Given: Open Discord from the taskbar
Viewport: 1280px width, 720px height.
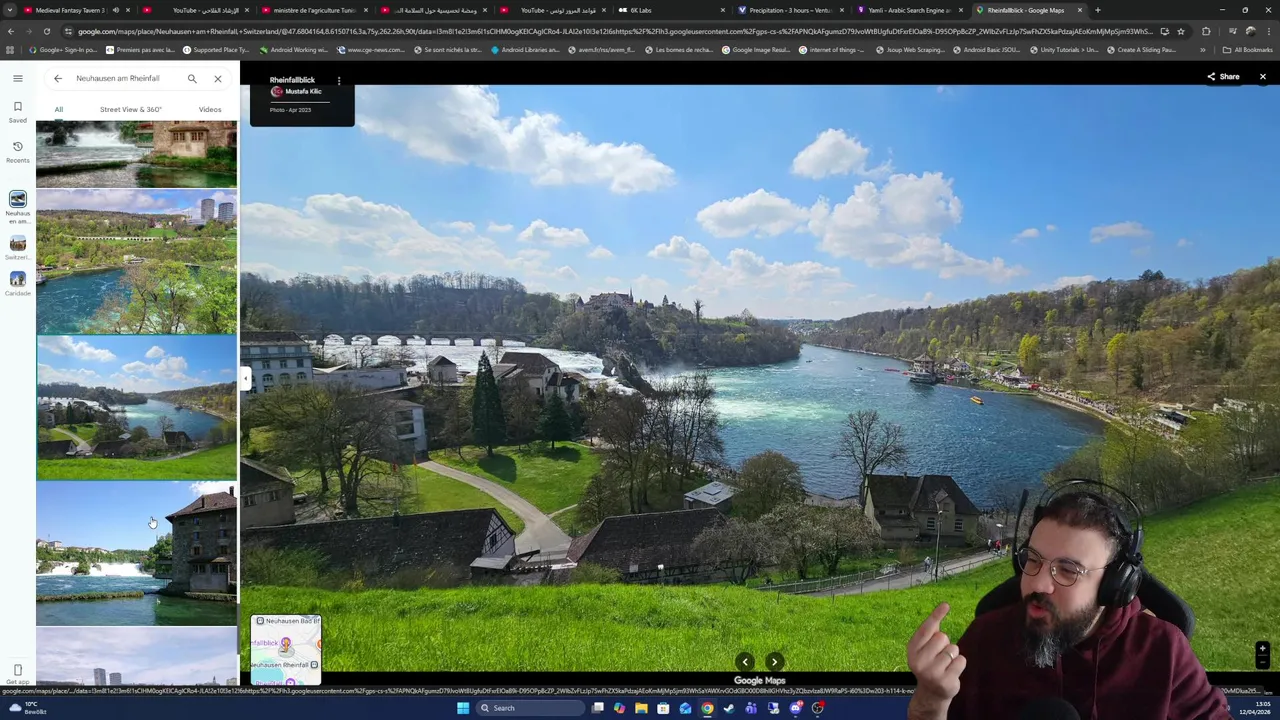Looking at the screenshot, I should click(x=795, y=708).
